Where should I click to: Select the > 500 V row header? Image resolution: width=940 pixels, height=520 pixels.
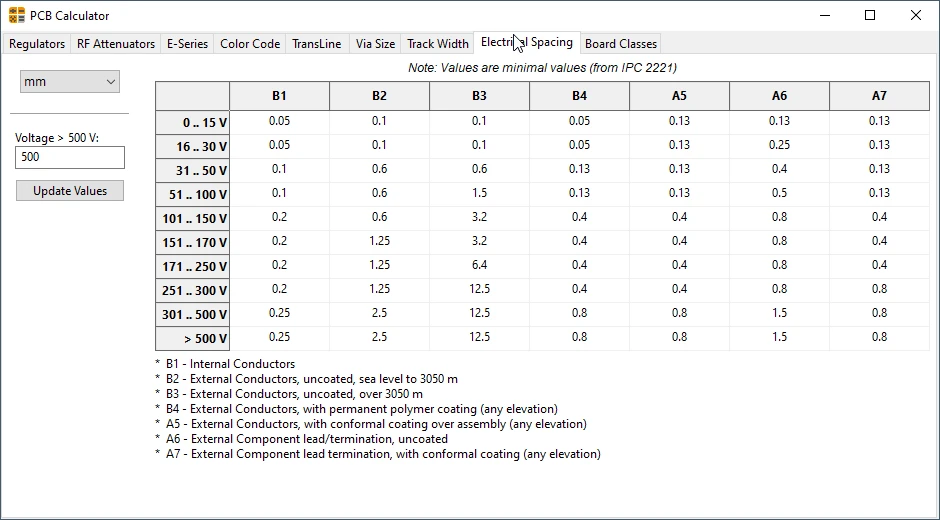[193, 338]
